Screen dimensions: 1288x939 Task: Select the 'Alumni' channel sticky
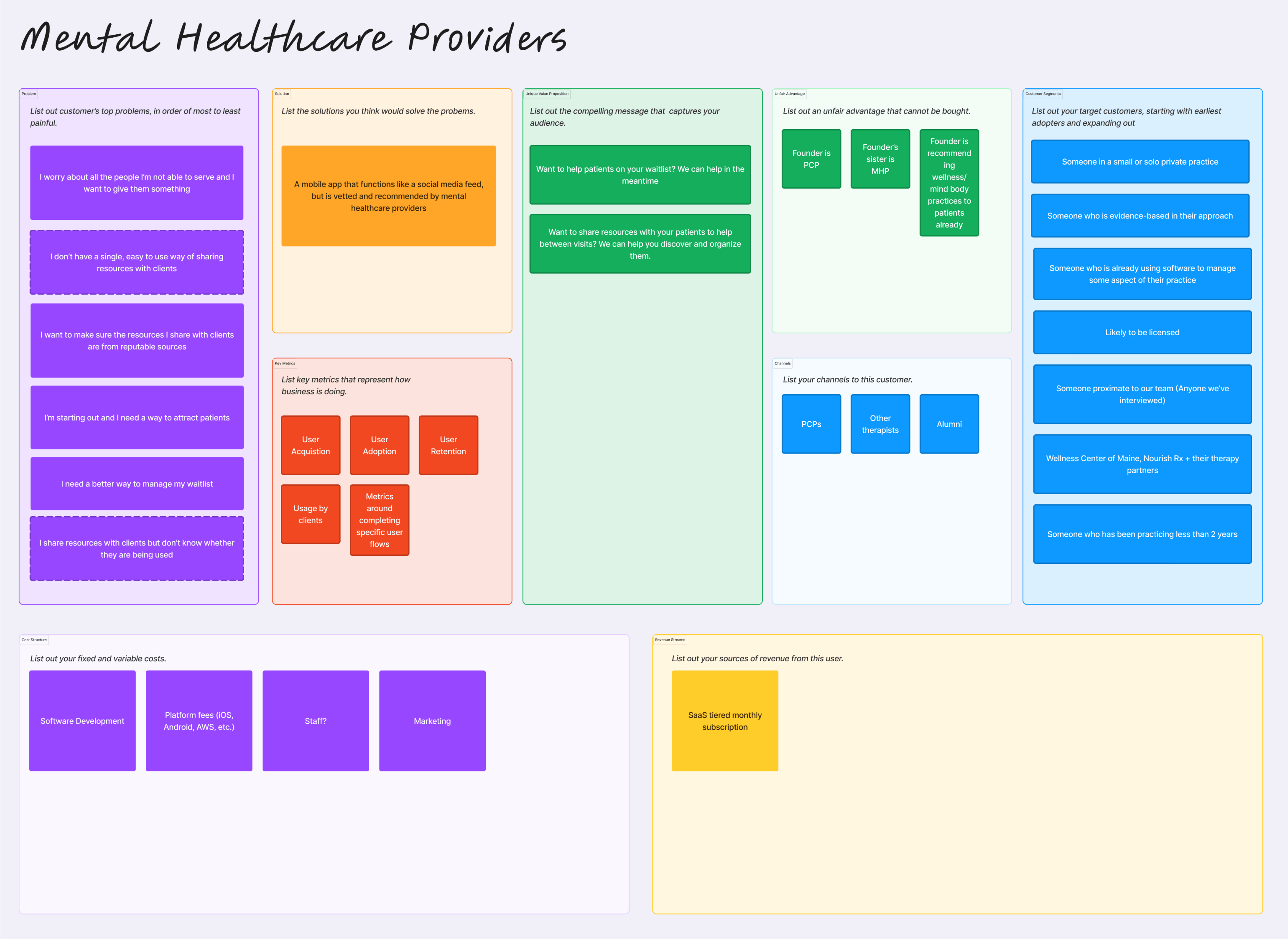coord(949,424)
